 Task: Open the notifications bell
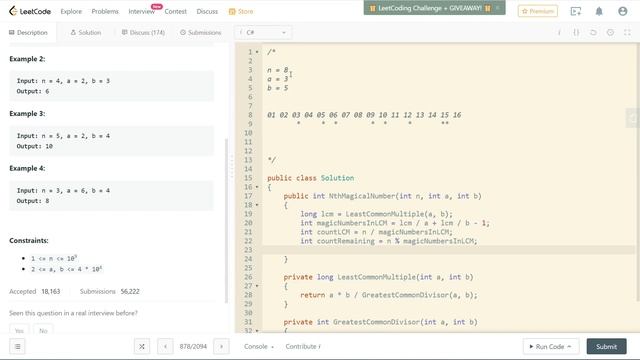click(599, 11)
